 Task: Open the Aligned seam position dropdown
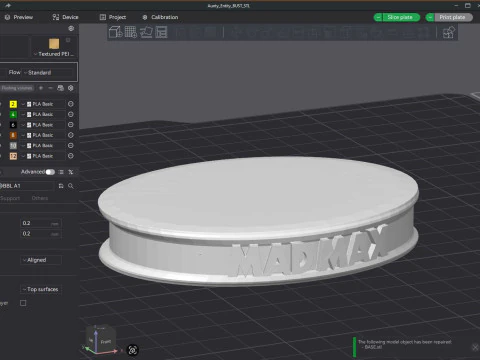41,260
